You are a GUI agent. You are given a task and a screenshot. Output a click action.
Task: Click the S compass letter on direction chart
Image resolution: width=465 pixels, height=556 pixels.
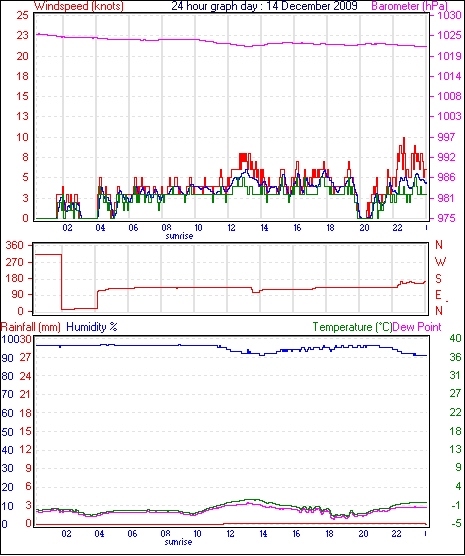[x=438, y=279]
